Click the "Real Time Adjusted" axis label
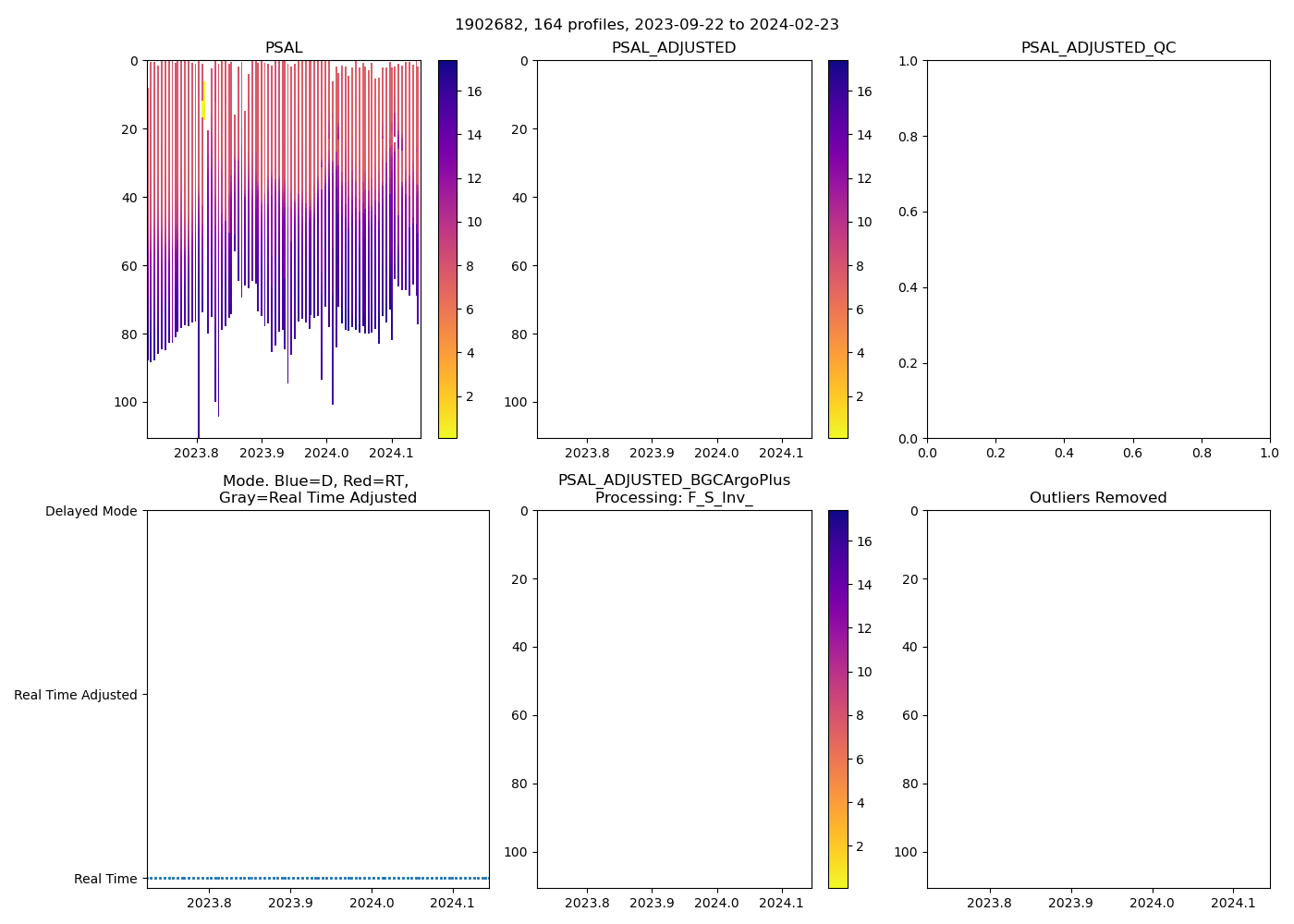The image size is (1294, 924). (76, 695)
